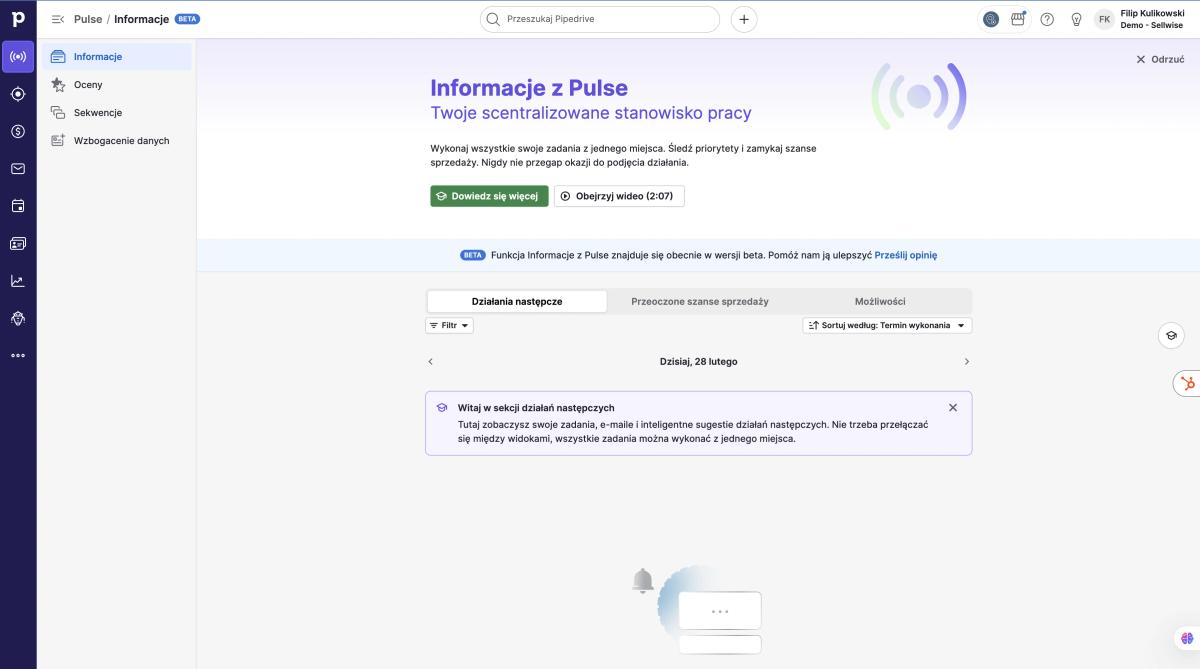The image size is (1200, 669).
Task: Select Wzbogacenie danych in sidebar
Action: click(119, 141)
